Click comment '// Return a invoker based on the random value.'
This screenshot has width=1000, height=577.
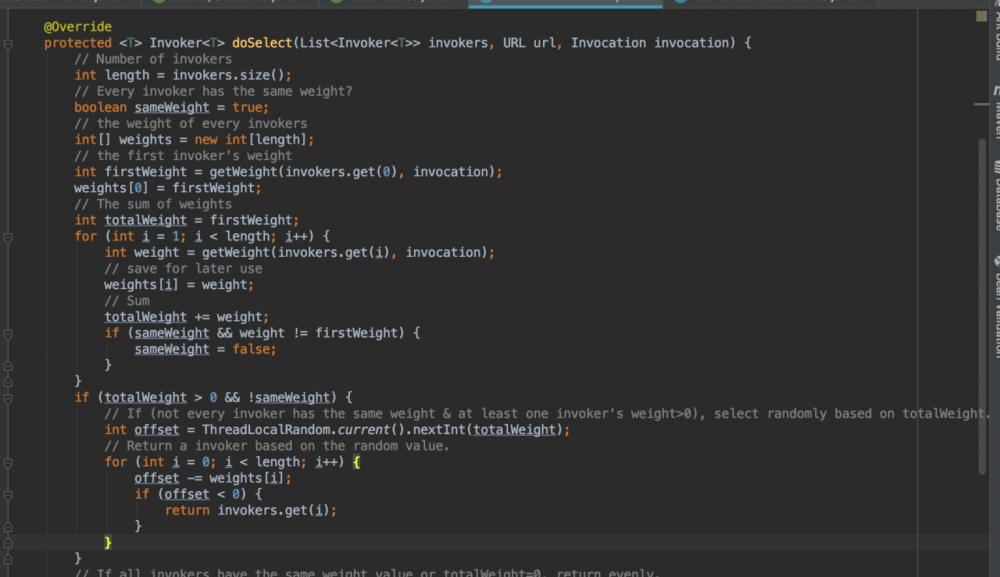click(x=277, y=446)
